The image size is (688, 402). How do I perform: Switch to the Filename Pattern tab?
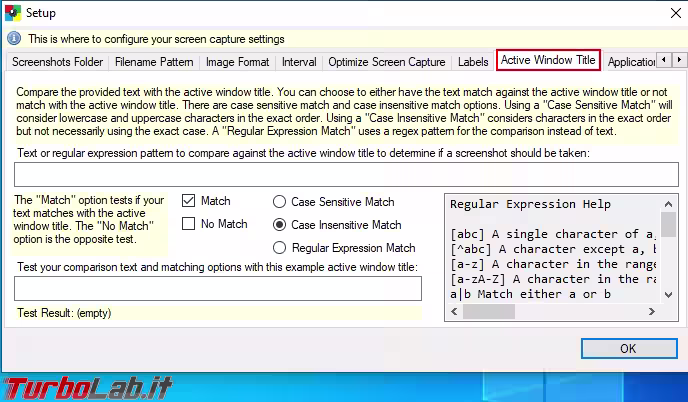[x=154, y=62]
